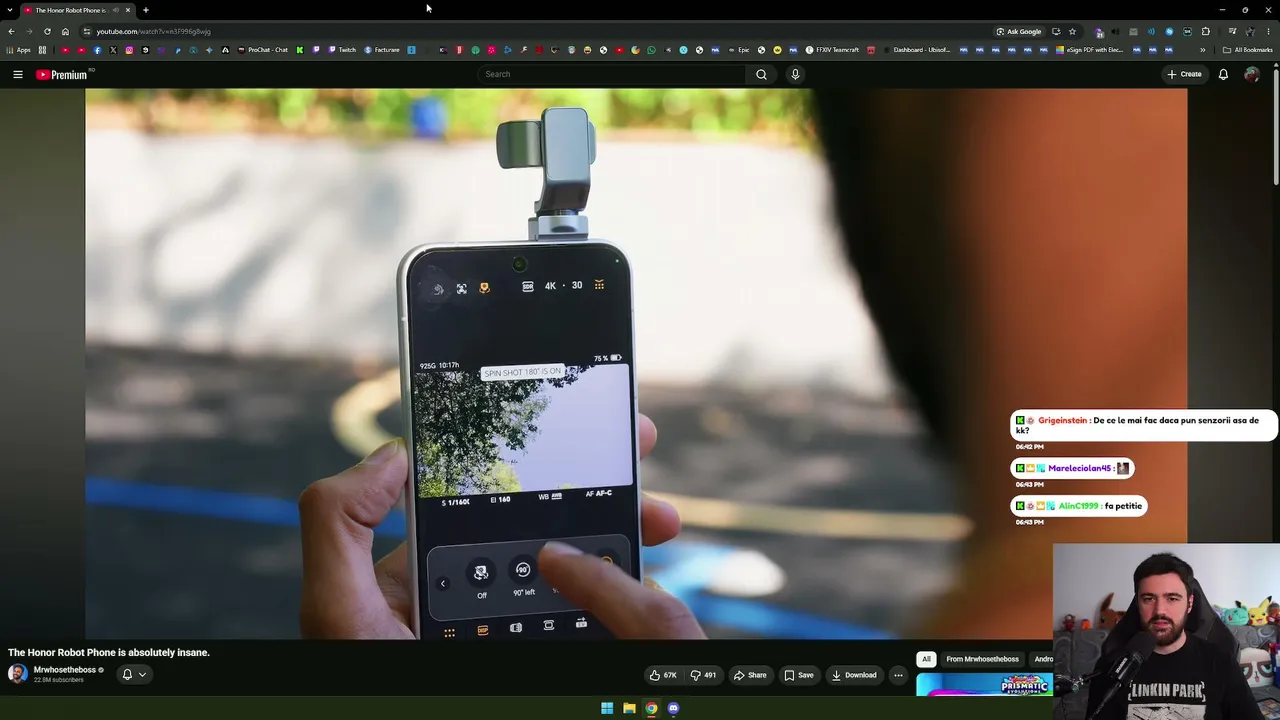The width and height of the screenshot is (1280, 720).
Task: Open the Chrome profile avatar in toolbar
Action: (1250, 31)
